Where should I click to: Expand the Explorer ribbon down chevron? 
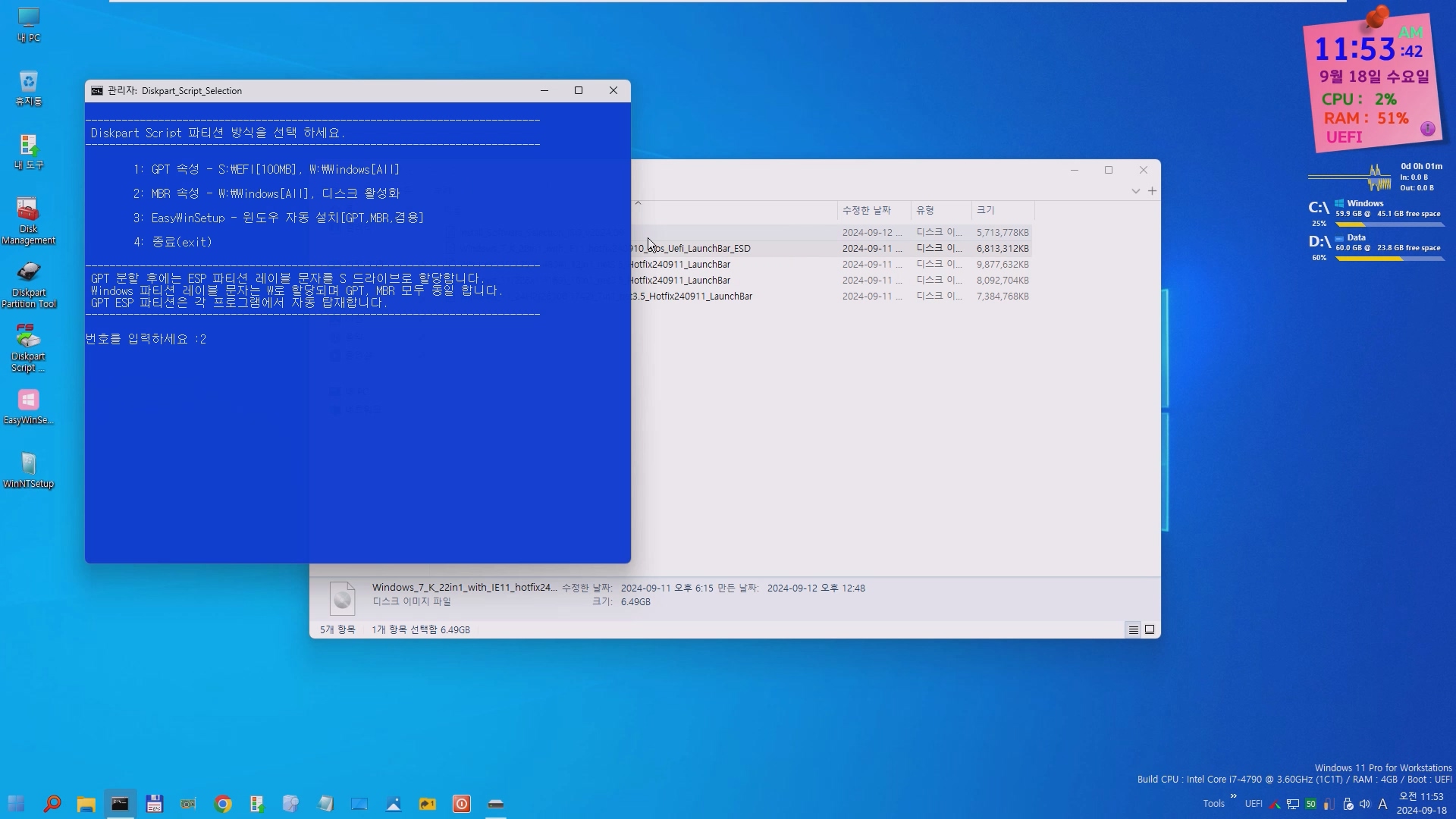click(x=1135, y=191)
